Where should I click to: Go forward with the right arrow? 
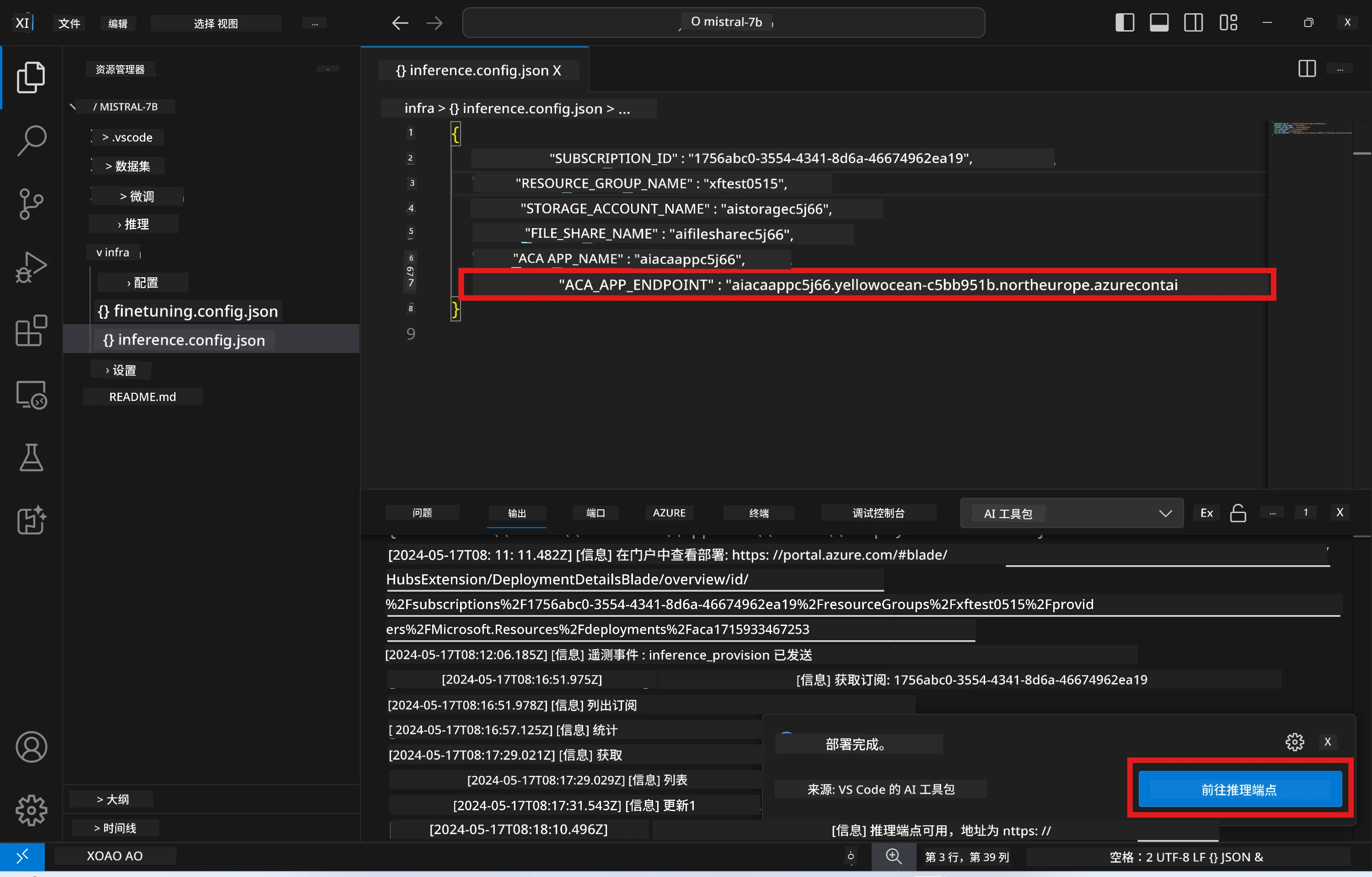(434, 23)
